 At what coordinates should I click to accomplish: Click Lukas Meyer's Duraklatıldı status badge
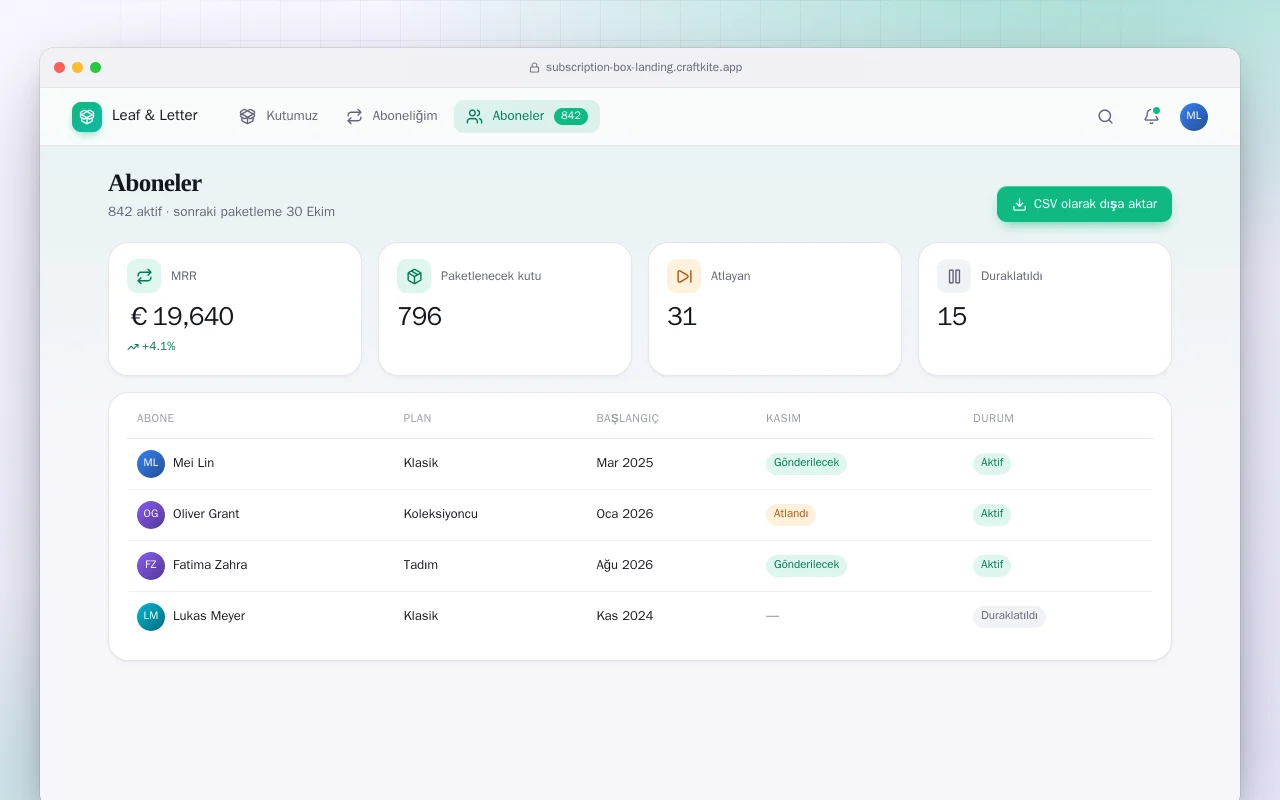coord(1009,617)
